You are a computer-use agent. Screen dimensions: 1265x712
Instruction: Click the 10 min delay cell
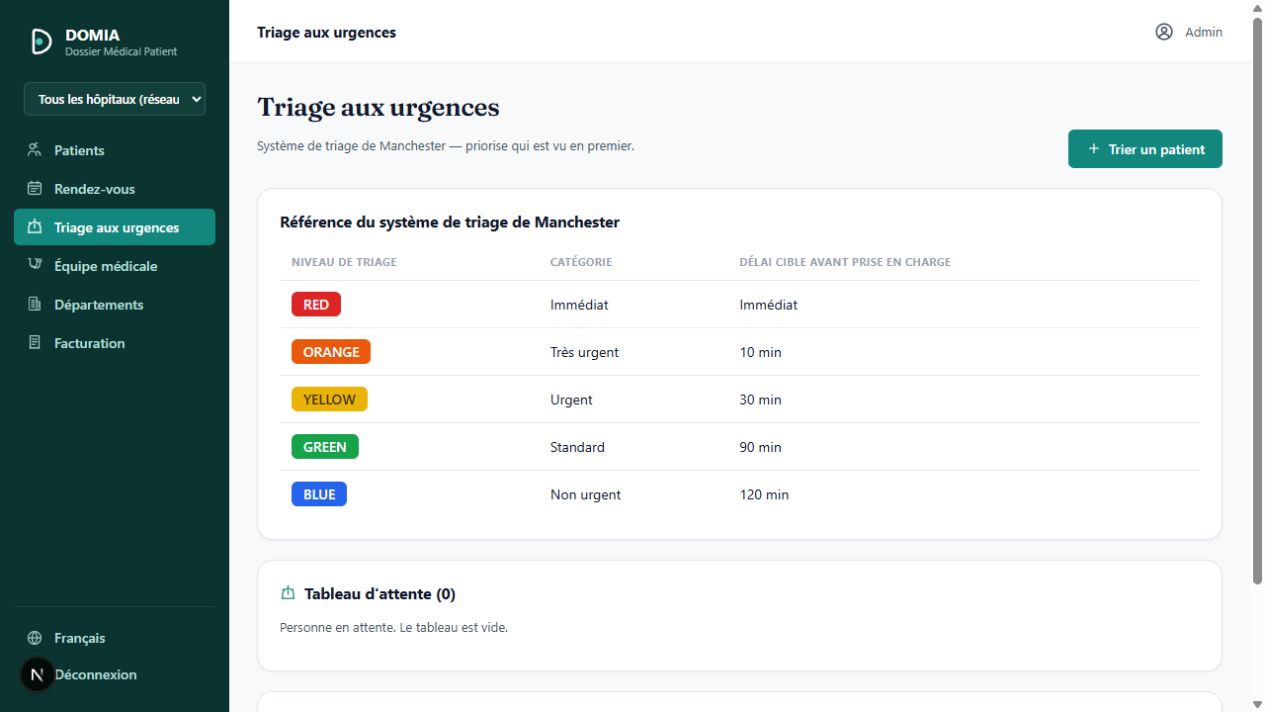pyautogui.click(x=760, y=352)
